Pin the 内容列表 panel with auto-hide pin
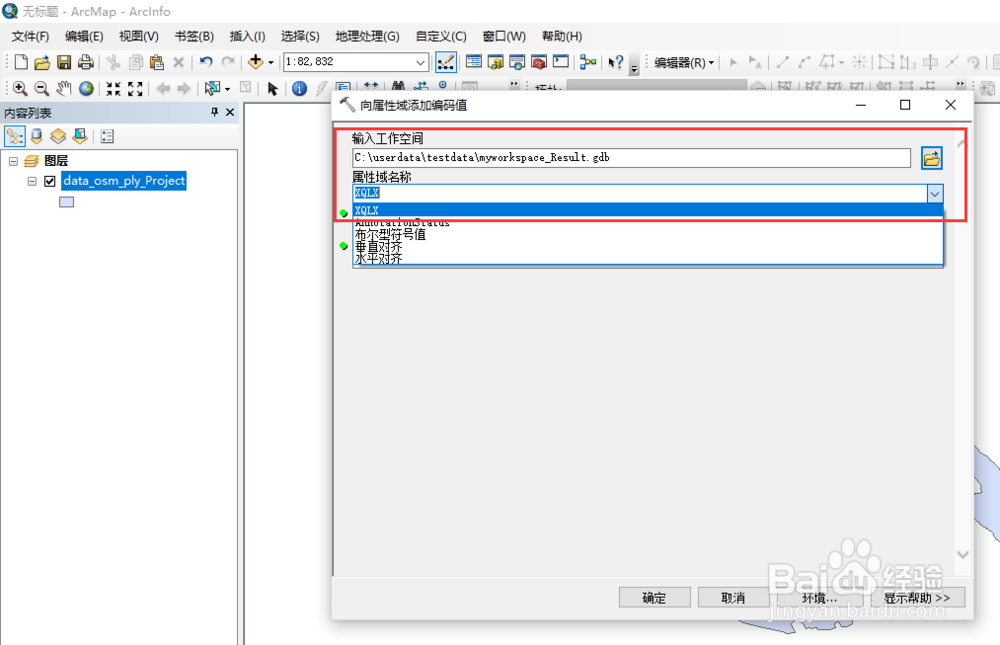Screen dimensions: 1000x645 pos(214,112)
